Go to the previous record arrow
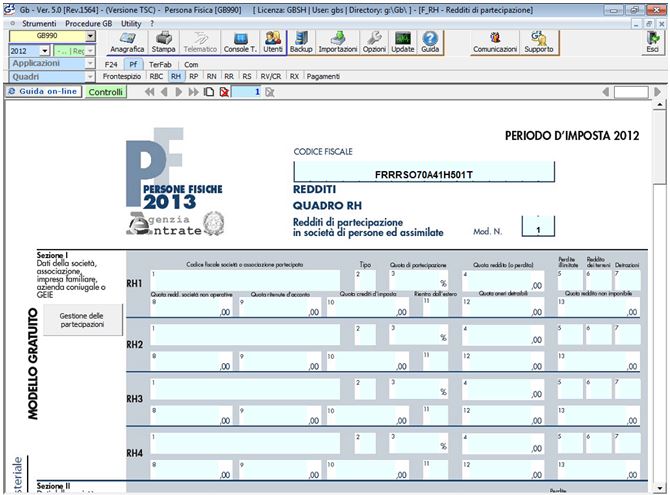 [164, 92]
